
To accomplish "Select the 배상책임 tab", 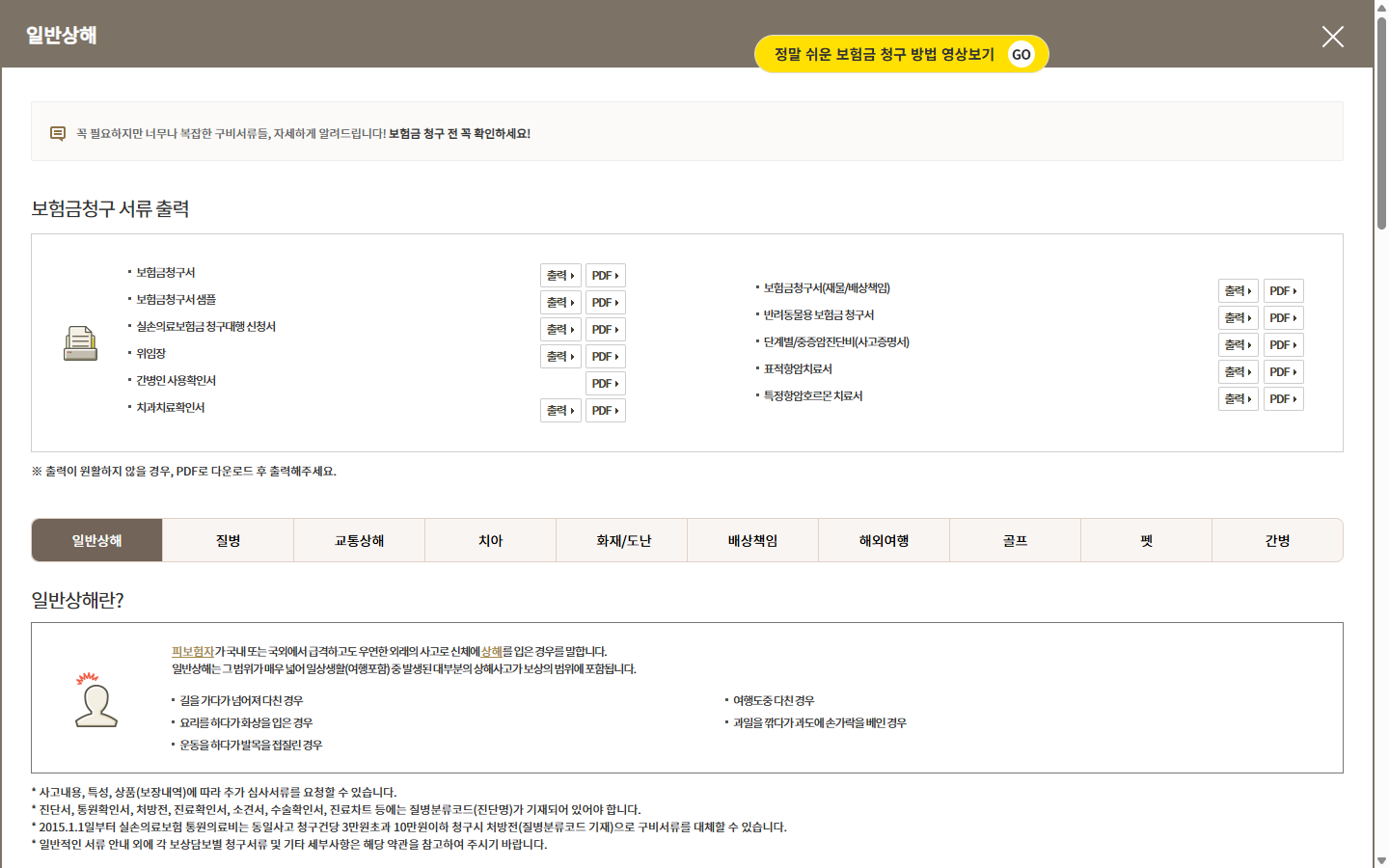I will coord(752,540).
